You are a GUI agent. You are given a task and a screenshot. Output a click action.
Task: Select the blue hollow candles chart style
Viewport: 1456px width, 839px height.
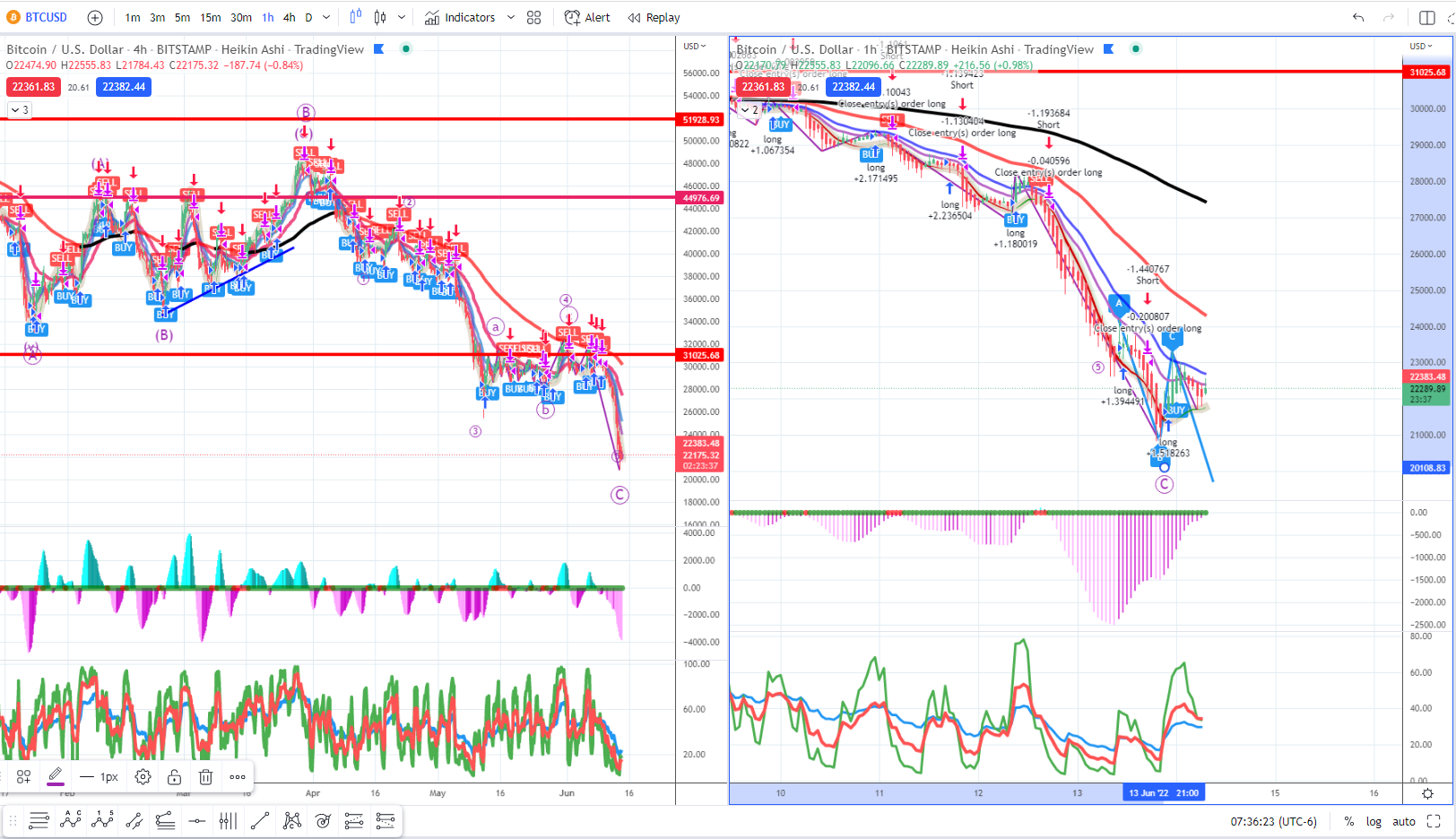tap(356, 17)
